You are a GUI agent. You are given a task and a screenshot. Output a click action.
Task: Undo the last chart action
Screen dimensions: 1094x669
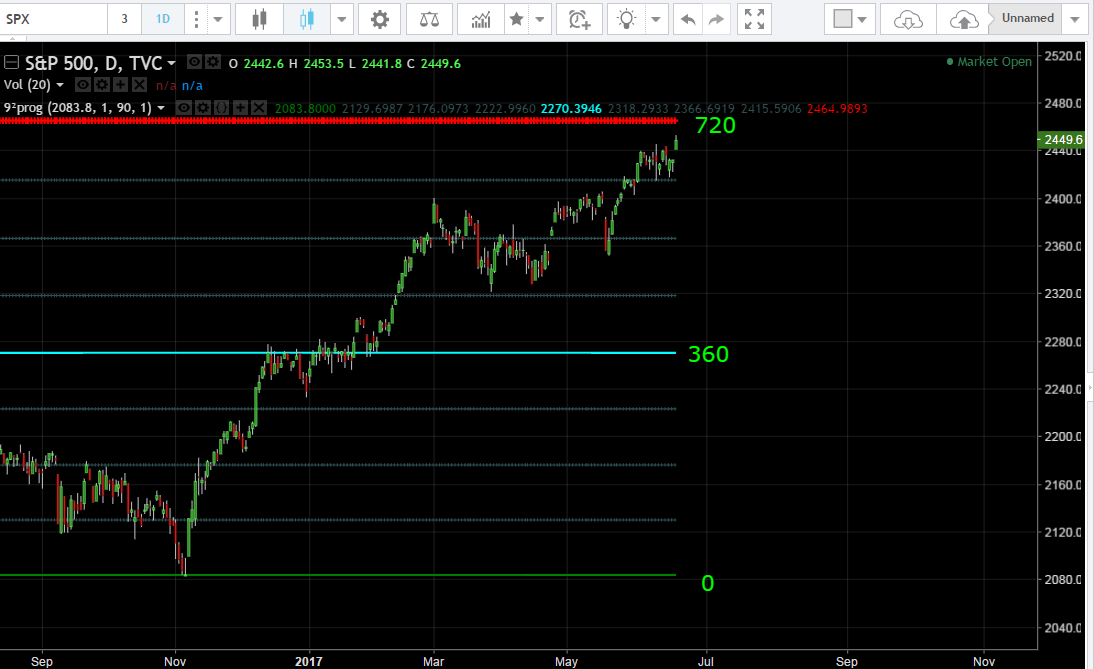pyautogui.click(x=687, y=19)
